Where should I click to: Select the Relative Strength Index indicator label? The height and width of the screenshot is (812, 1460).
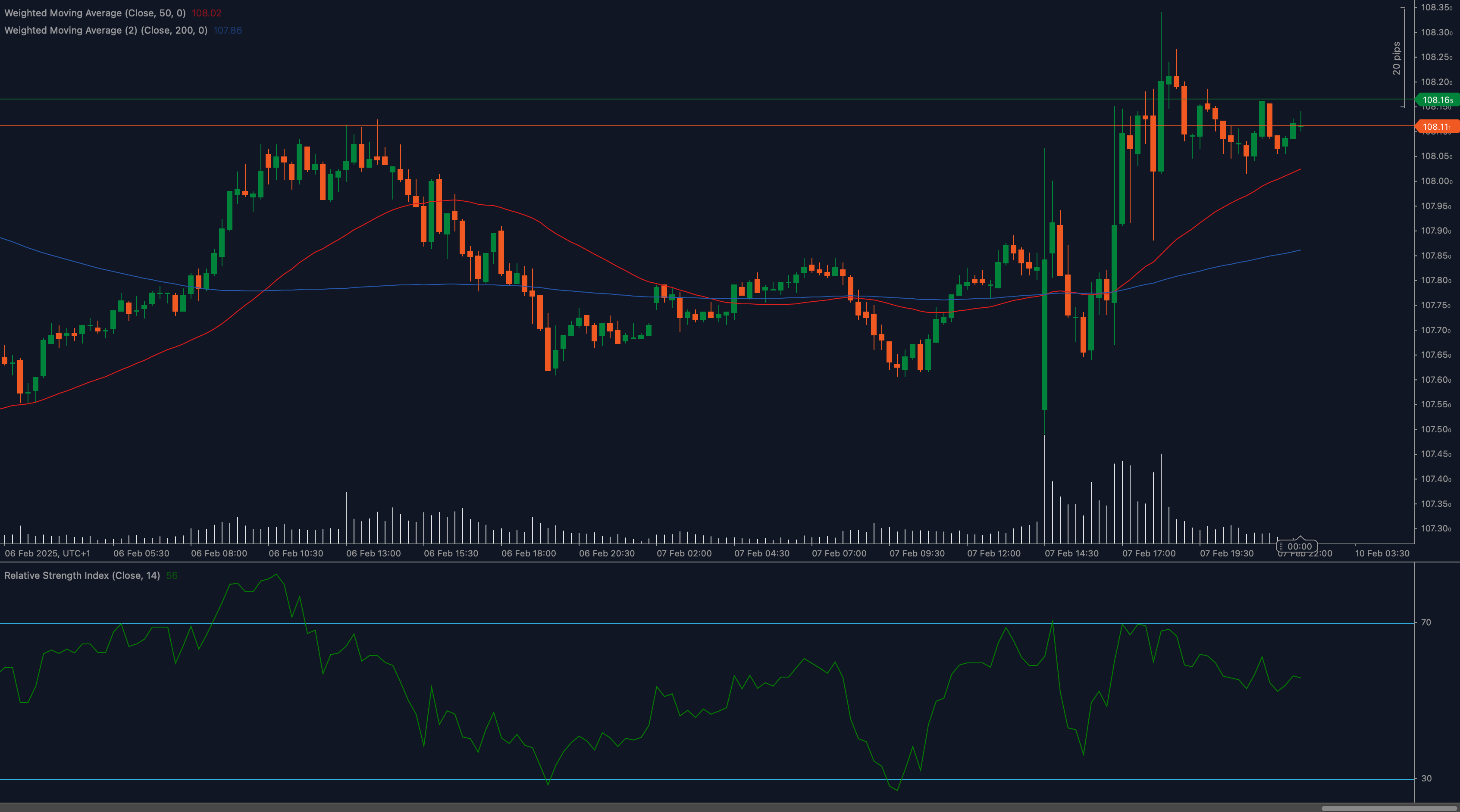tap(82, 576)
